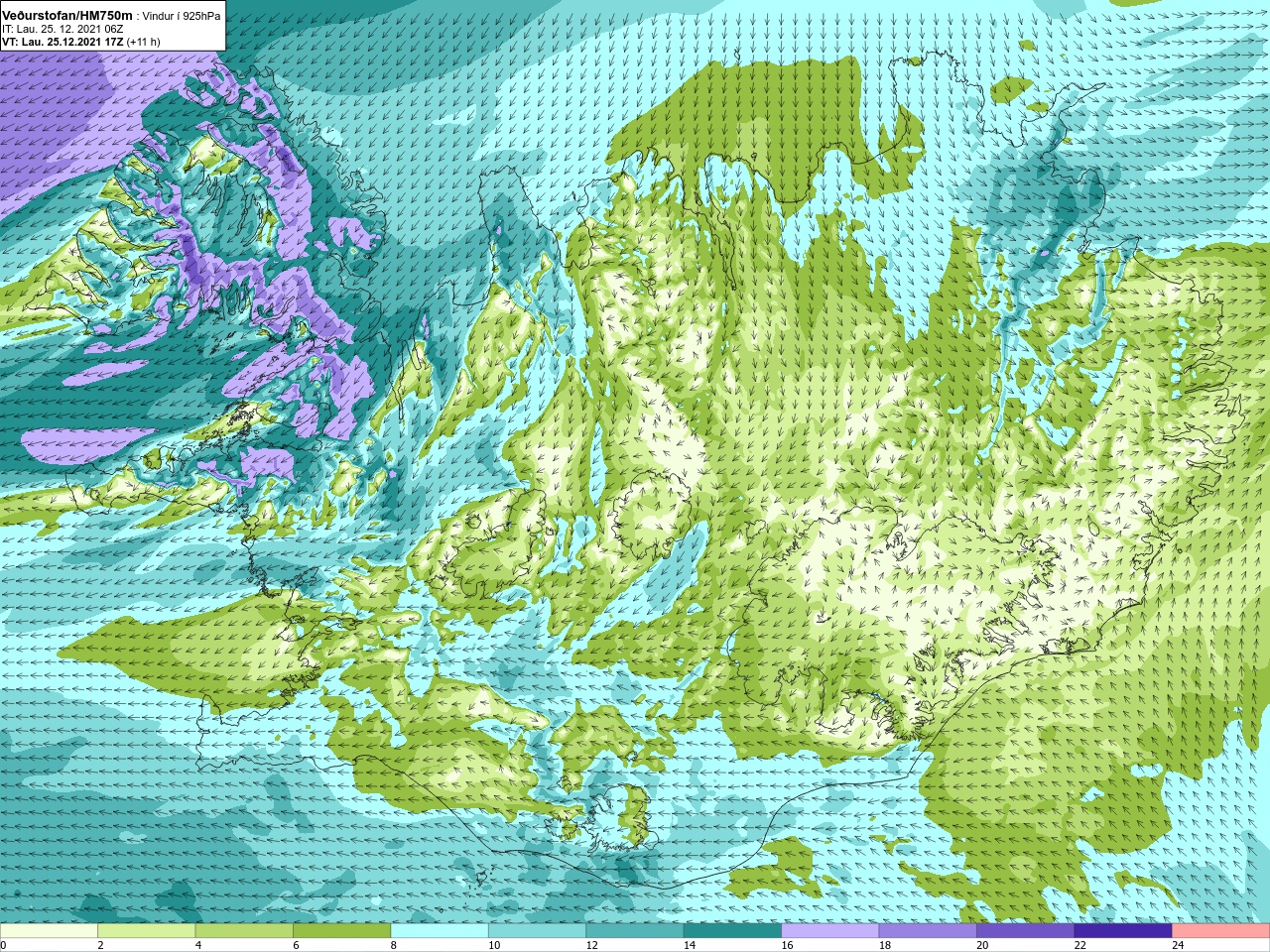Screen dimensions: 1270x952
Task: Select the medium teal 12–14 legend swatch
Action: [x=635, y=931]
